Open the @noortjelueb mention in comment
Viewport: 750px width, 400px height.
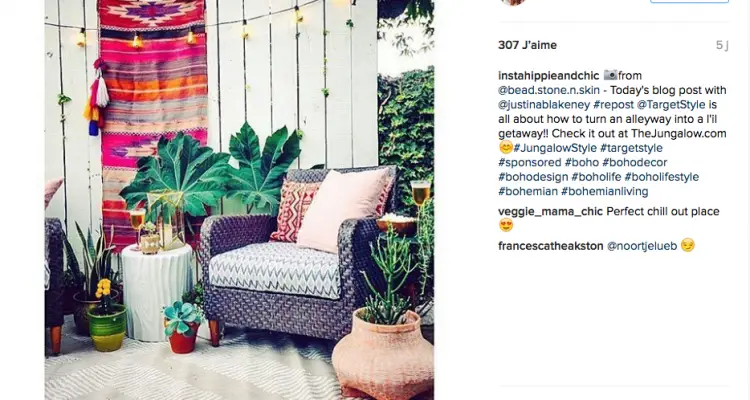tap(642, 246)
